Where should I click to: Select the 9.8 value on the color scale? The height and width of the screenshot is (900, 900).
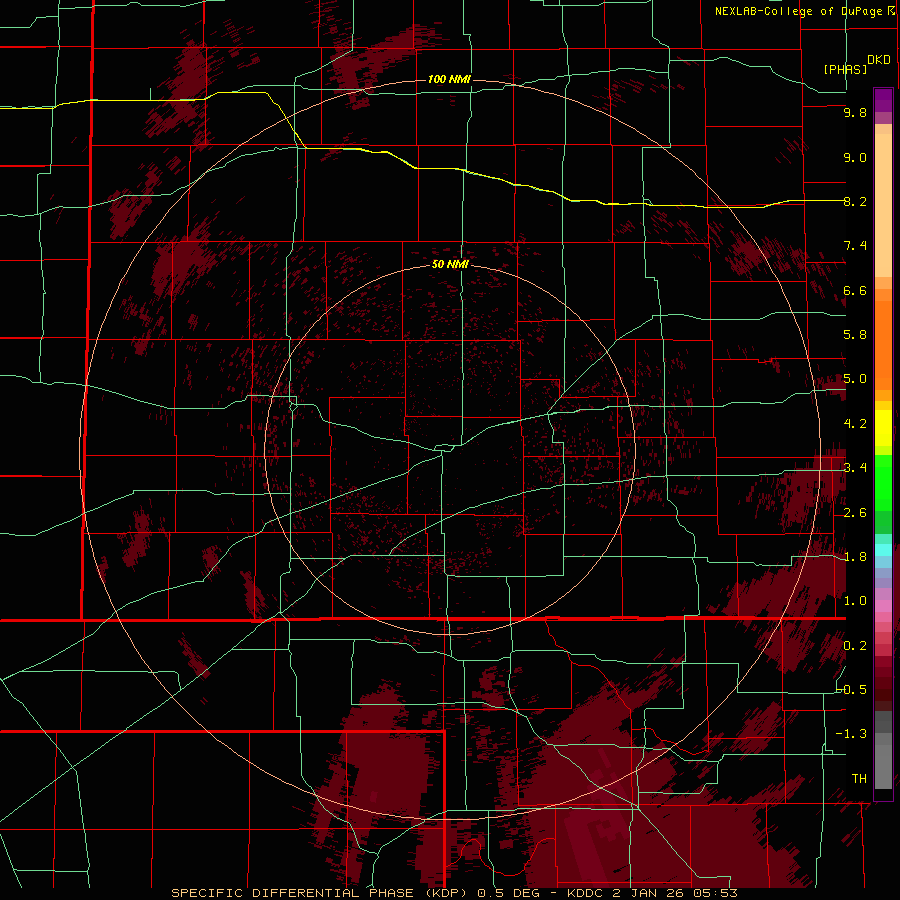point(855,112)
